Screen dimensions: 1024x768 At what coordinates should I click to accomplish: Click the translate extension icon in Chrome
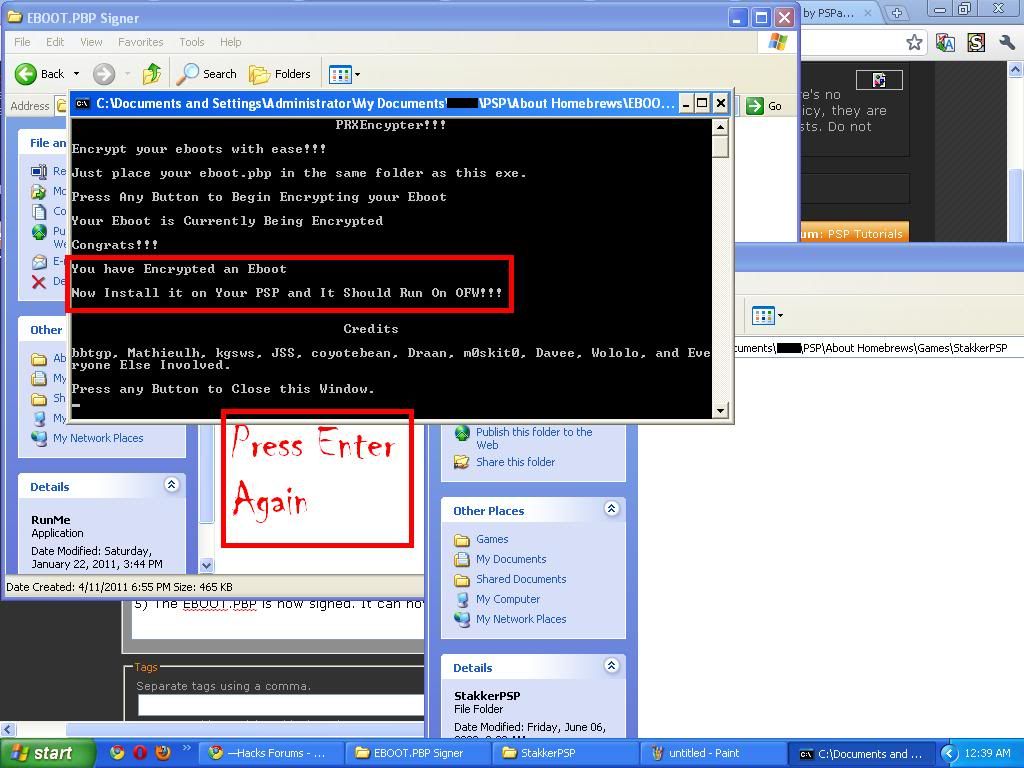coord(945,42)
